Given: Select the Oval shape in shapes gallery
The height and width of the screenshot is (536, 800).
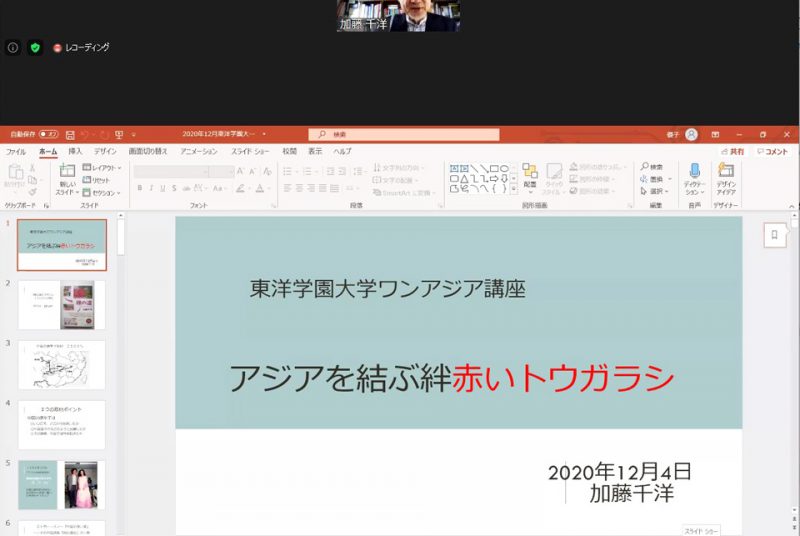Looking at the screenshot, I should (504, 168).
